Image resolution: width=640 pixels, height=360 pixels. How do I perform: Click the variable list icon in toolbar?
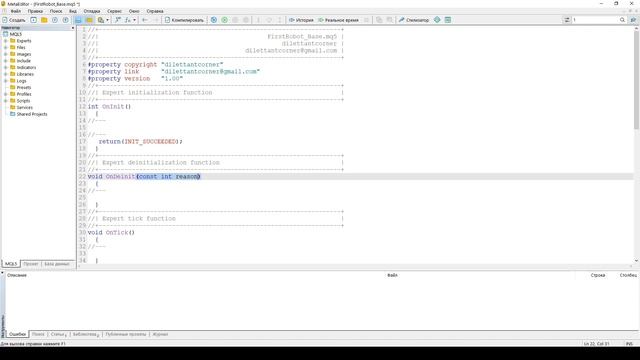(x=118, y=20)
